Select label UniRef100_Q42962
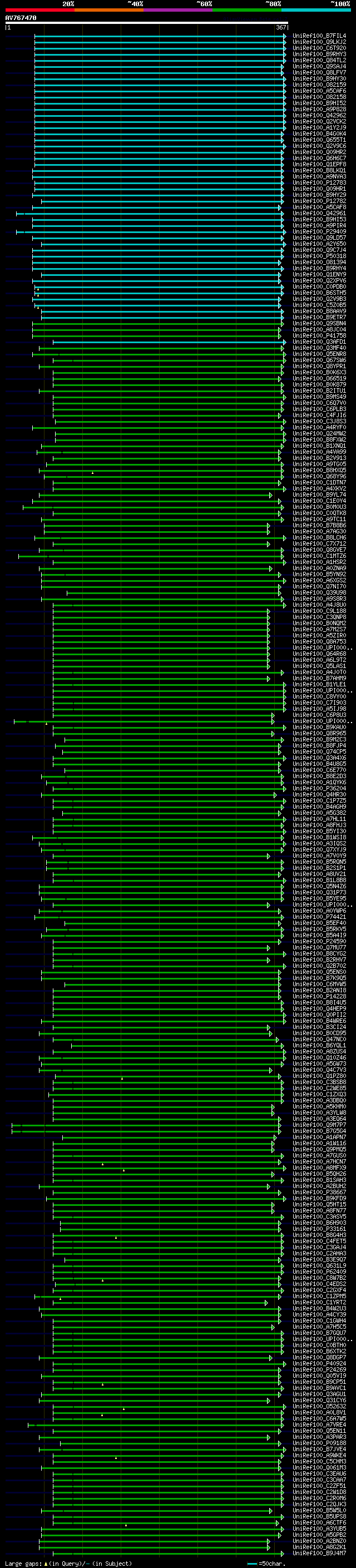This screenshot has width=356, height=1568. (x=319, y=115)
